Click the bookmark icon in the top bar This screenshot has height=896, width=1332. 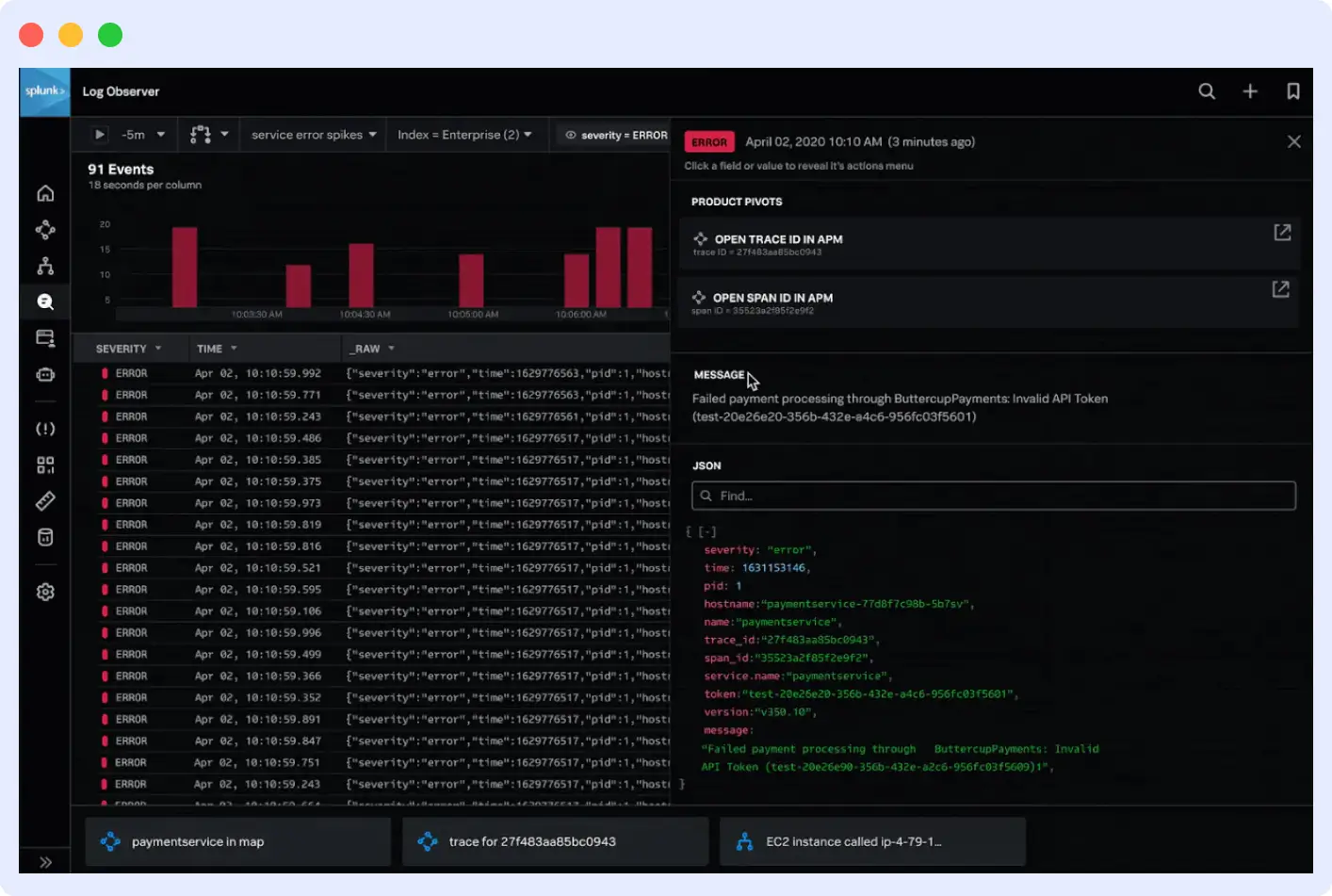[x=1292, y=91]
